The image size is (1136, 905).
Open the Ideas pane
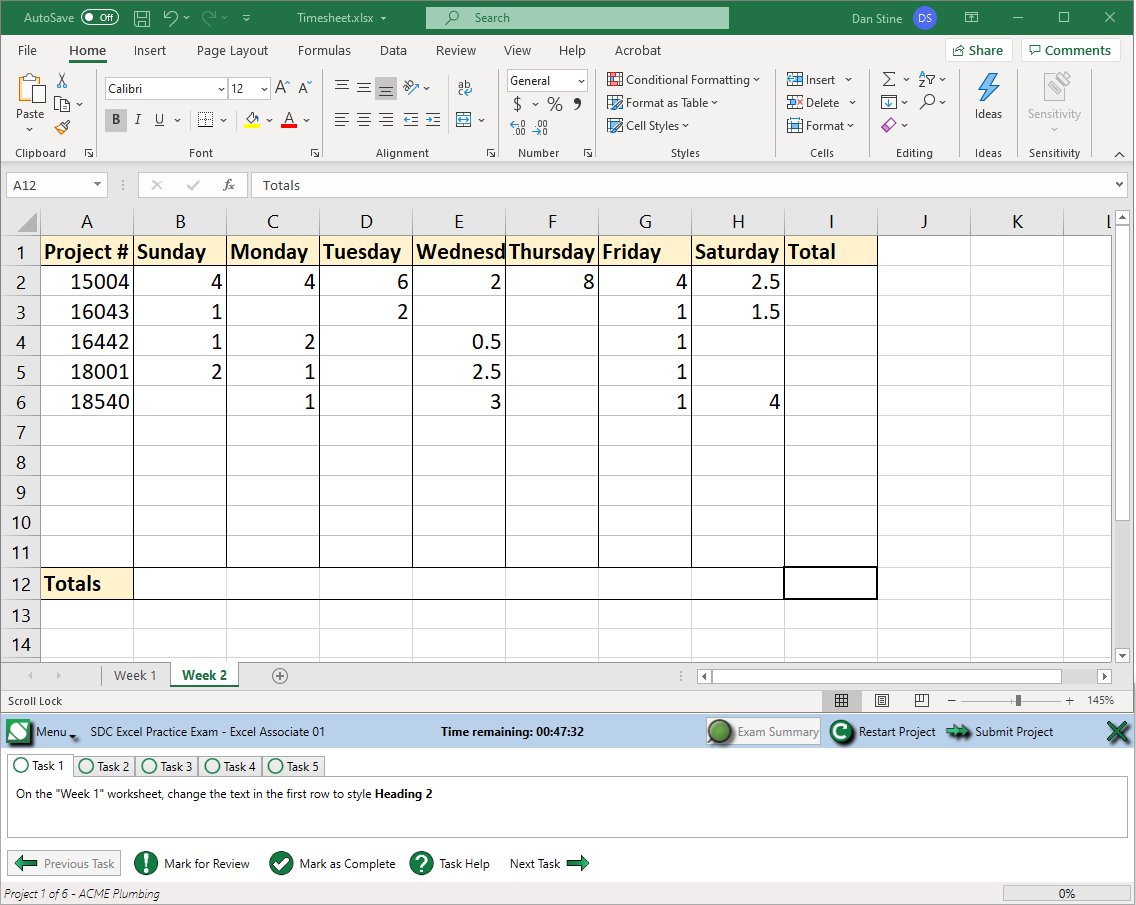[x=988, y=100]
